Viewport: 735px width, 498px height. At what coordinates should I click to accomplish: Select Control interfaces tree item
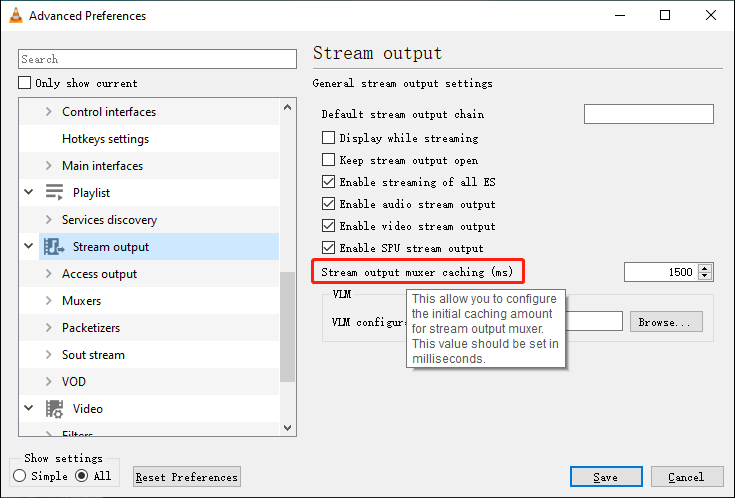pos(109,112)
